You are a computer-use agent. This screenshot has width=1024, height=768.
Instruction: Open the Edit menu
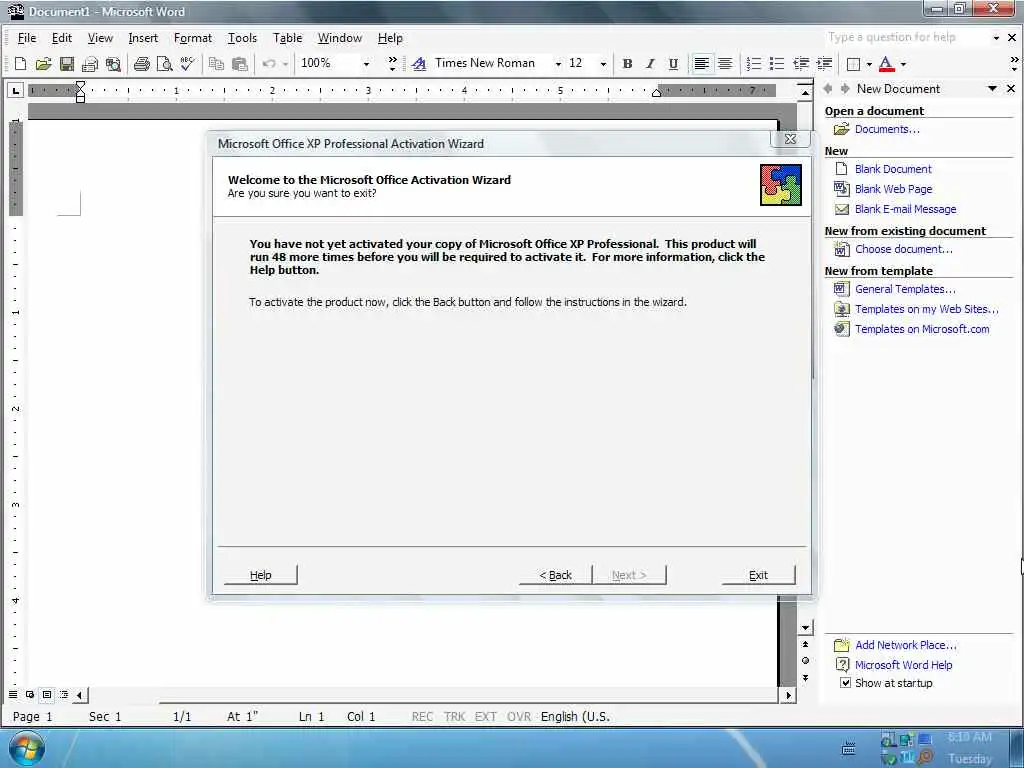point(62,38)
